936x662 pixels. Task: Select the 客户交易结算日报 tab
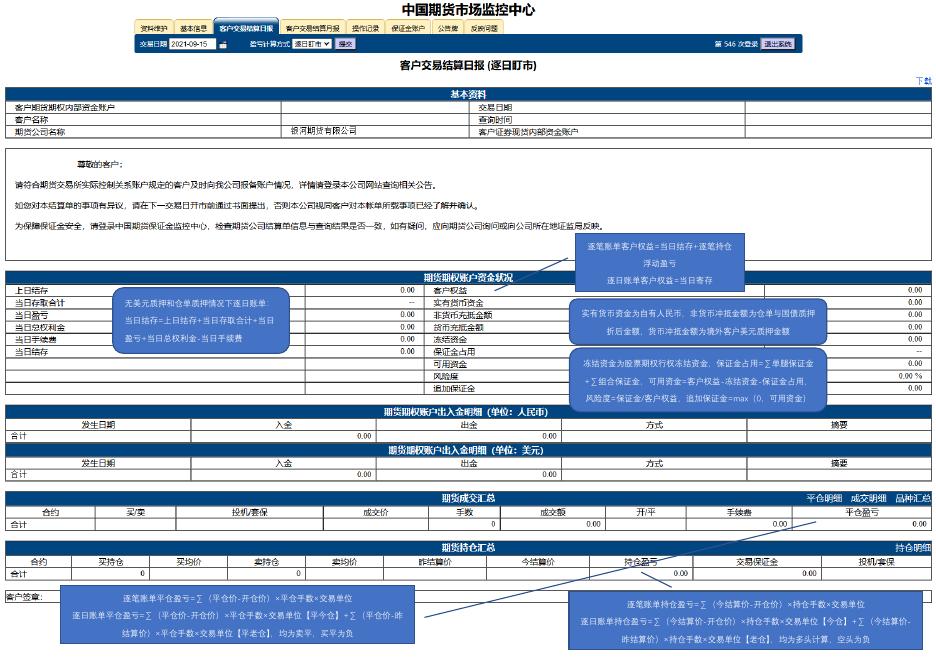(x=245, y=28)
